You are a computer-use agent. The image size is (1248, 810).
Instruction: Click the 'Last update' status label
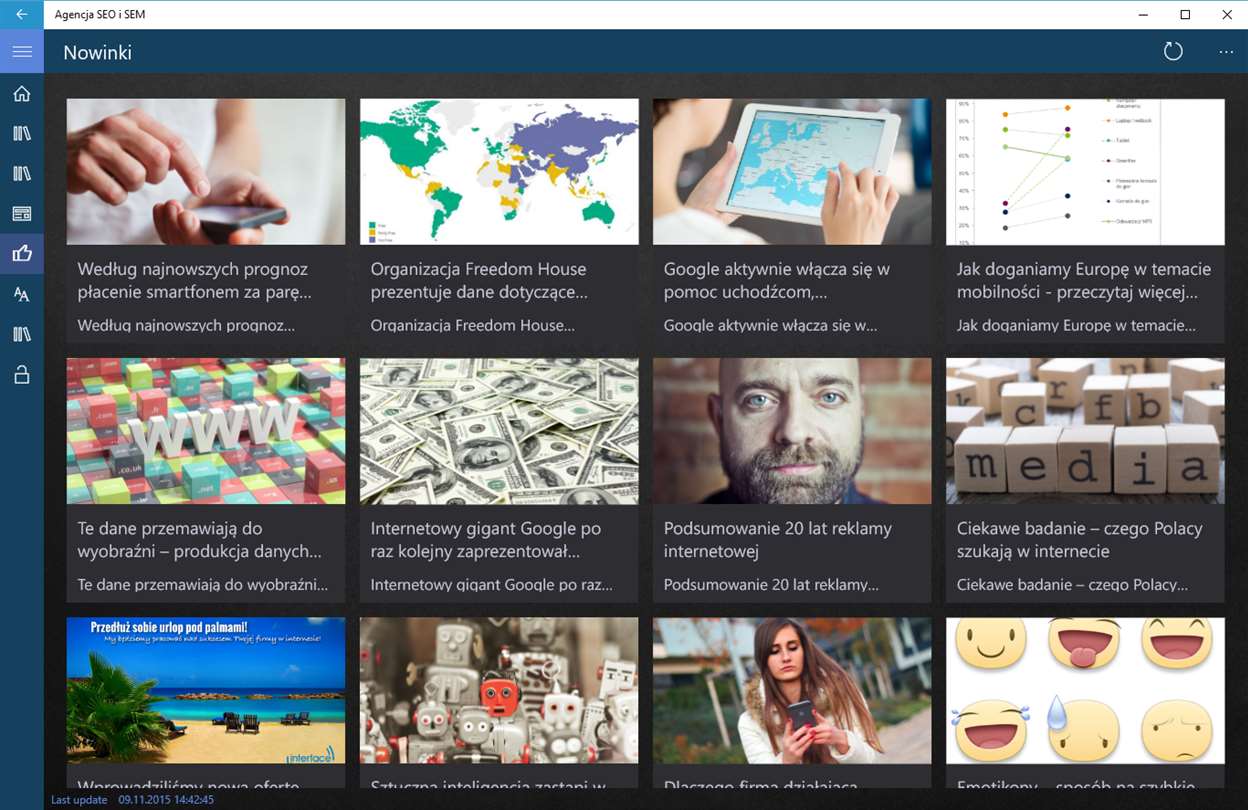(79, 800)
